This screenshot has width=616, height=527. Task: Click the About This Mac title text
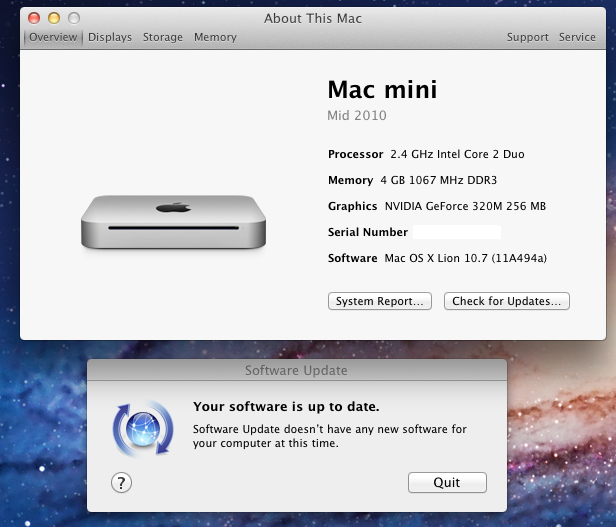pyautogui.click(x=313, y=18)
